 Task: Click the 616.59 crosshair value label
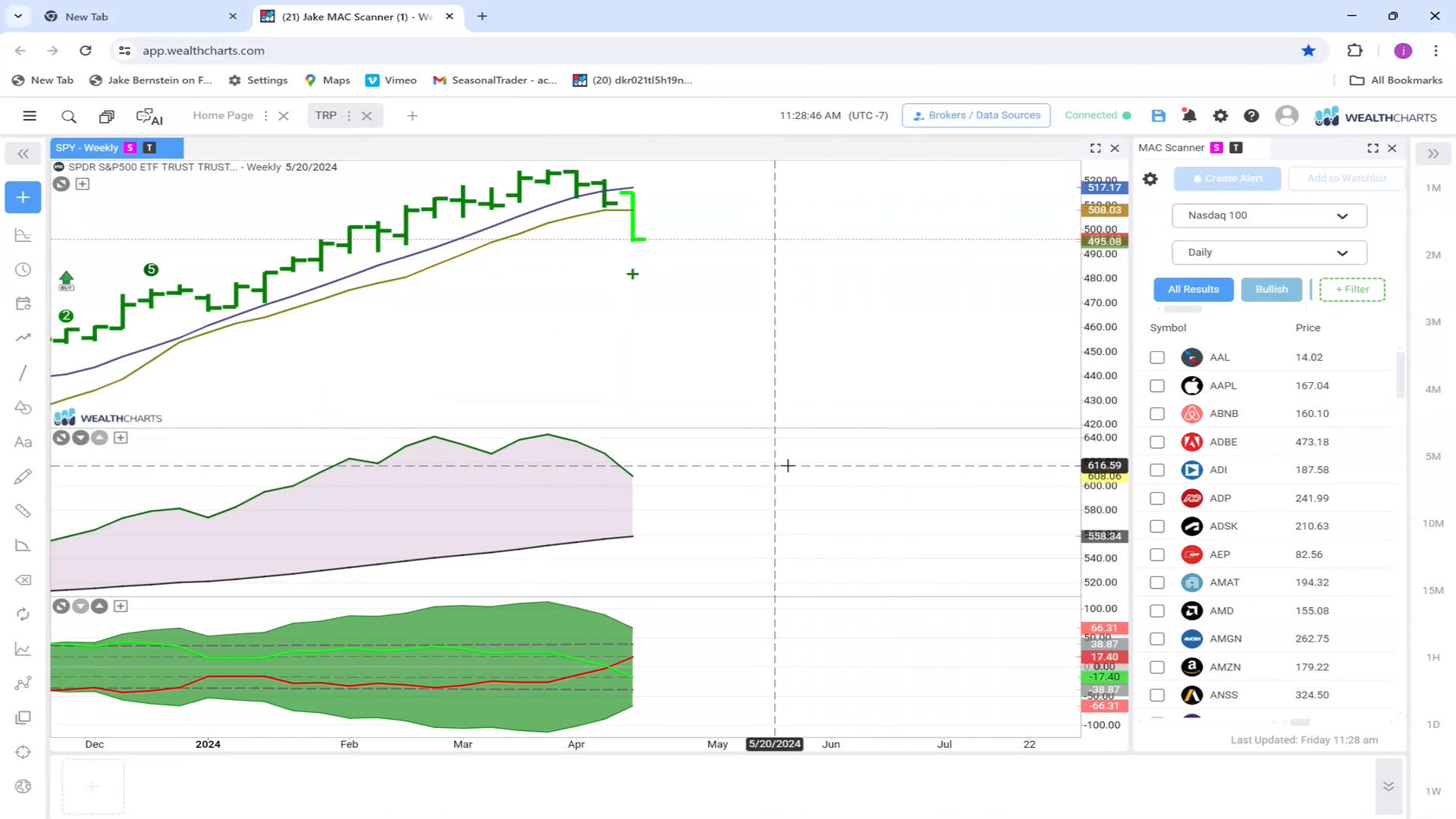tap(1104, 466)
